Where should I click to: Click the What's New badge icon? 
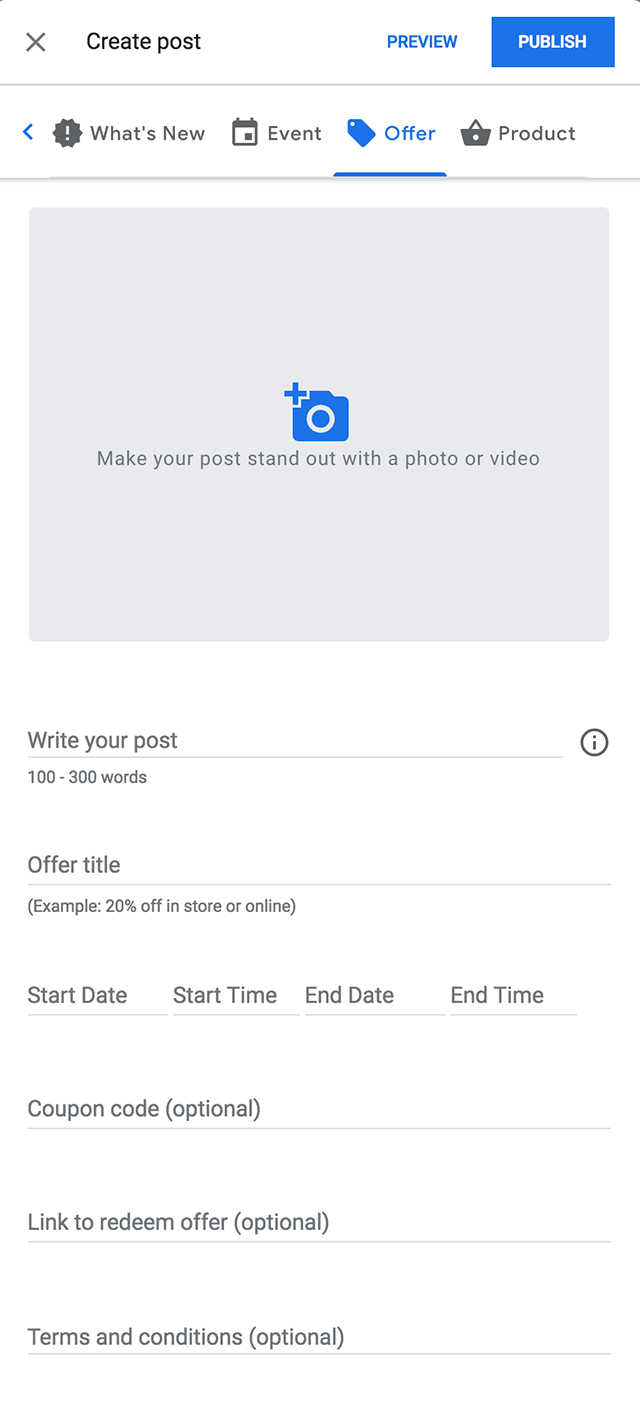[67, 133]
